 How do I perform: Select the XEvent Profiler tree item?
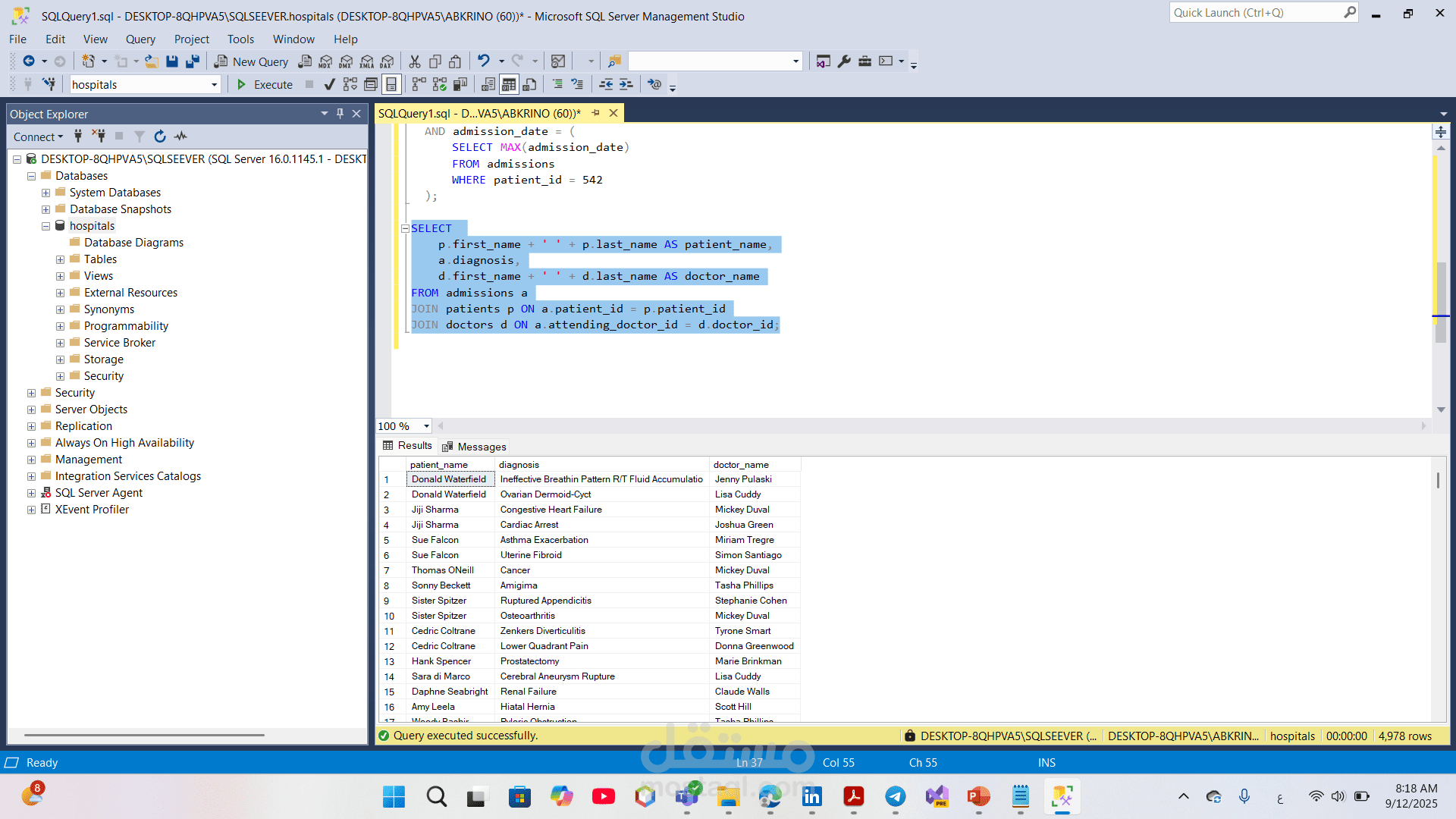click(92, 510)
